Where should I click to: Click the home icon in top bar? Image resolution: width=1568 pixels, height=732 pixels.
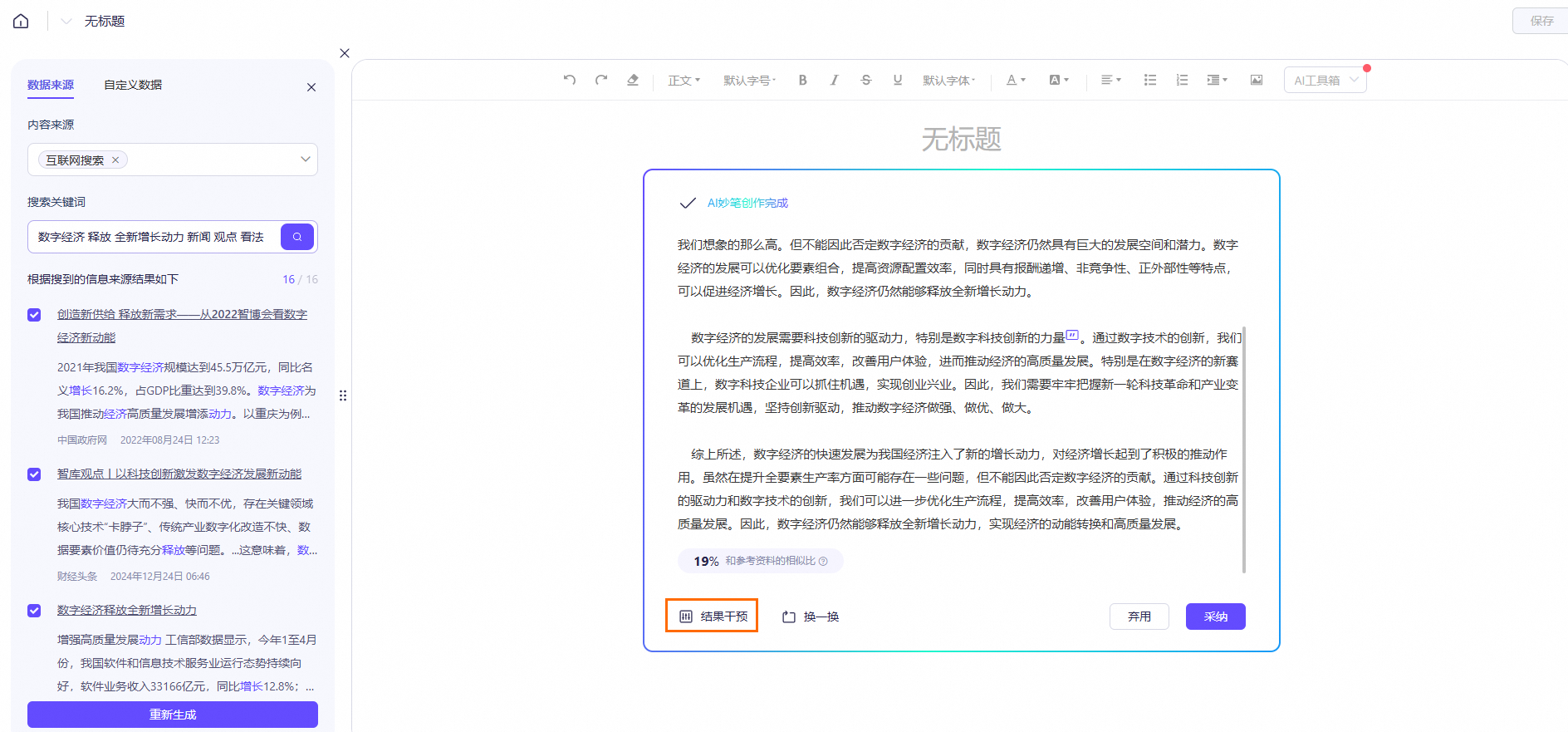coord(21,21)
